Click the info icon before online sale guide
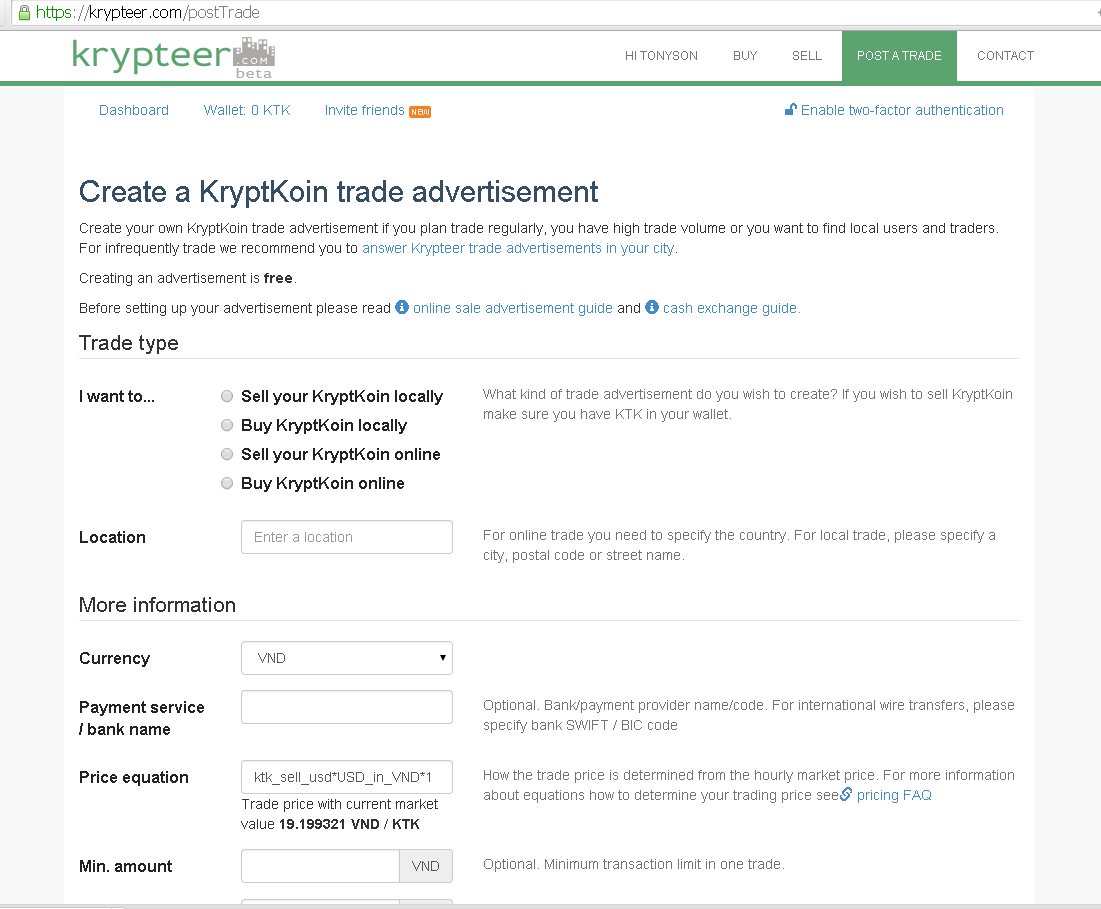 coord(402,307)
